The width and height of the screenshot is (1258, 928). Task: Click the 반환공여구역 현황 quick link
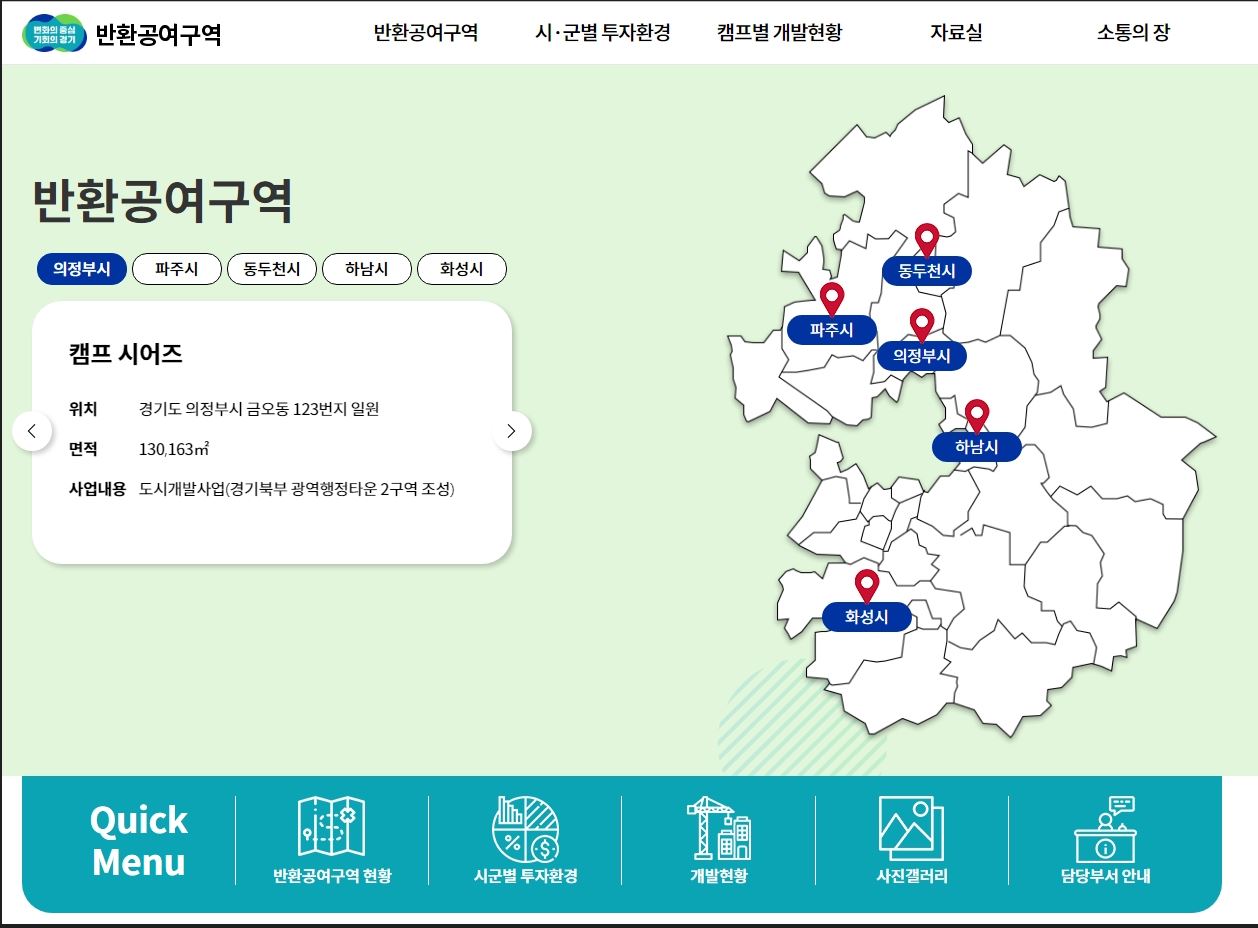(332, 876)
